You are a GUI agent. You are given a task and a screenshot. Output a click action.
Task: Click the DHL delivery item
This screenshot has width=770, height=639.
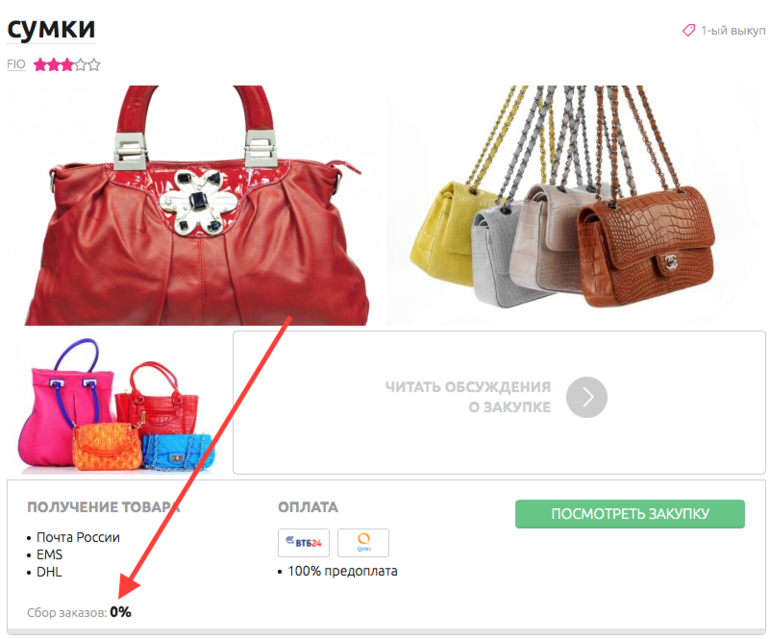49,572
